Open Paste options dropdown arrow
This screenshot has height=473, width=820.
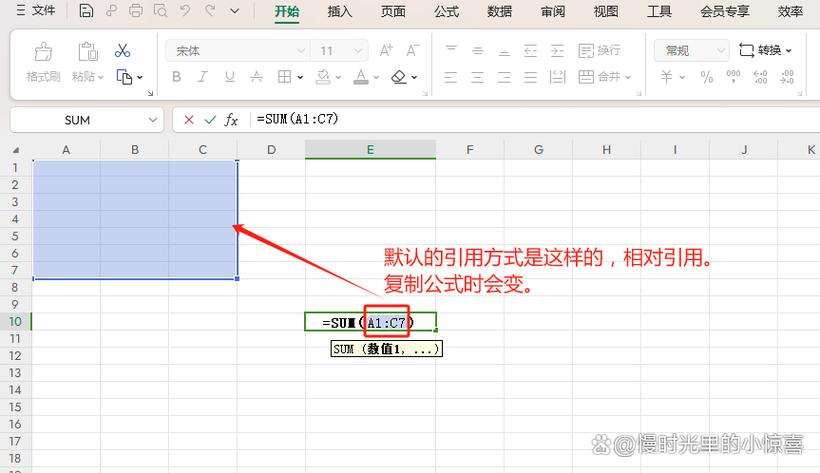pos(101,77)
